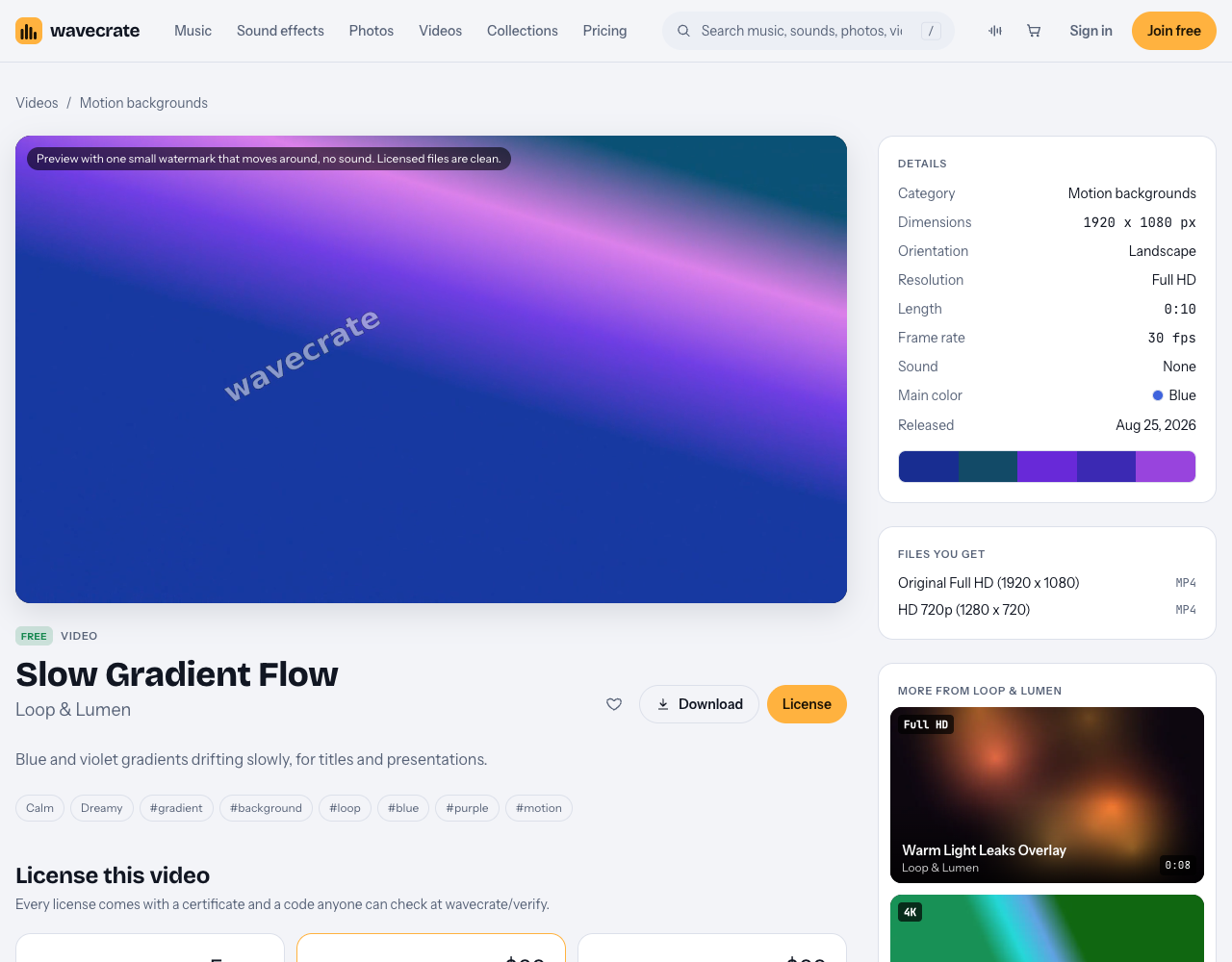Click the Slow Gradient Flow video preview
This screenshot has height=962, width=1232.
tap(431, 369)
